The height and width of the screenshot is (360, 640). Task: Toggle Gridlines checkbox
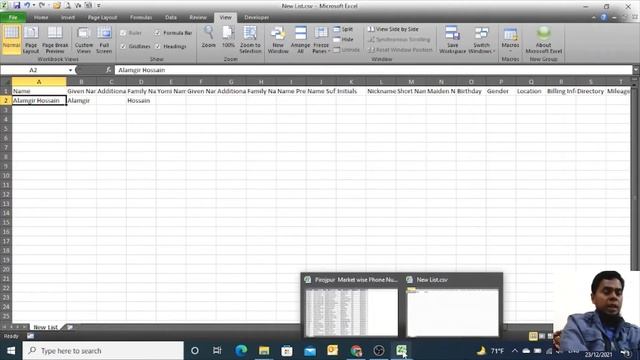point(123,46)
